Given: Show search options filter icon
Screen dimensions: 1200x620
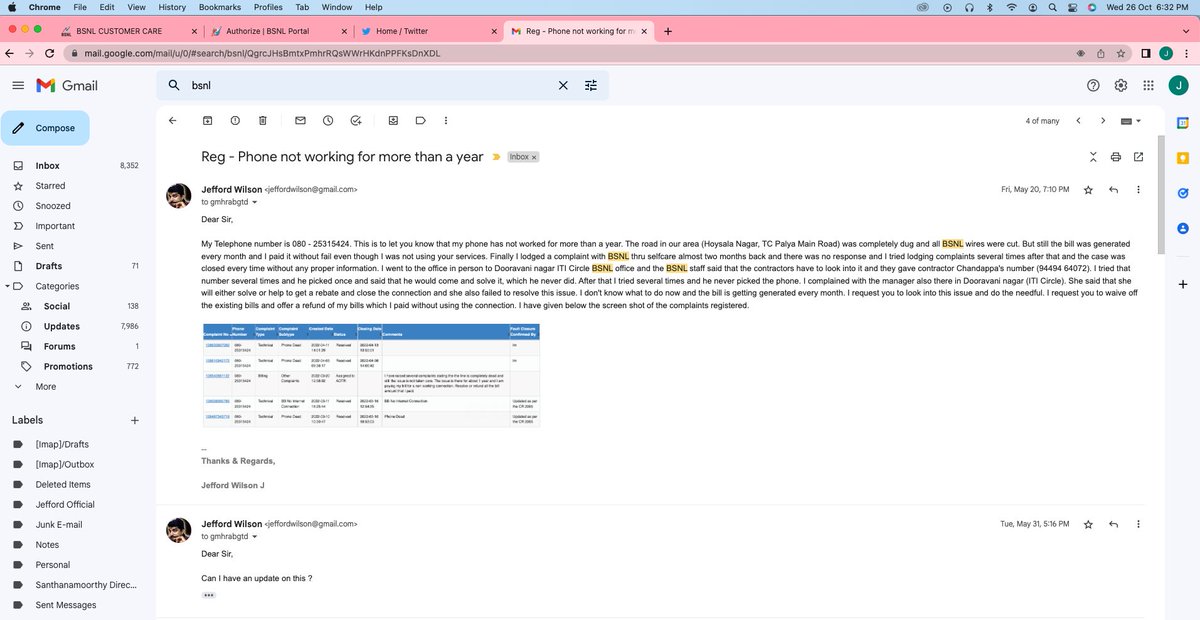Looking at the screenshot, I should pos(591,86).
